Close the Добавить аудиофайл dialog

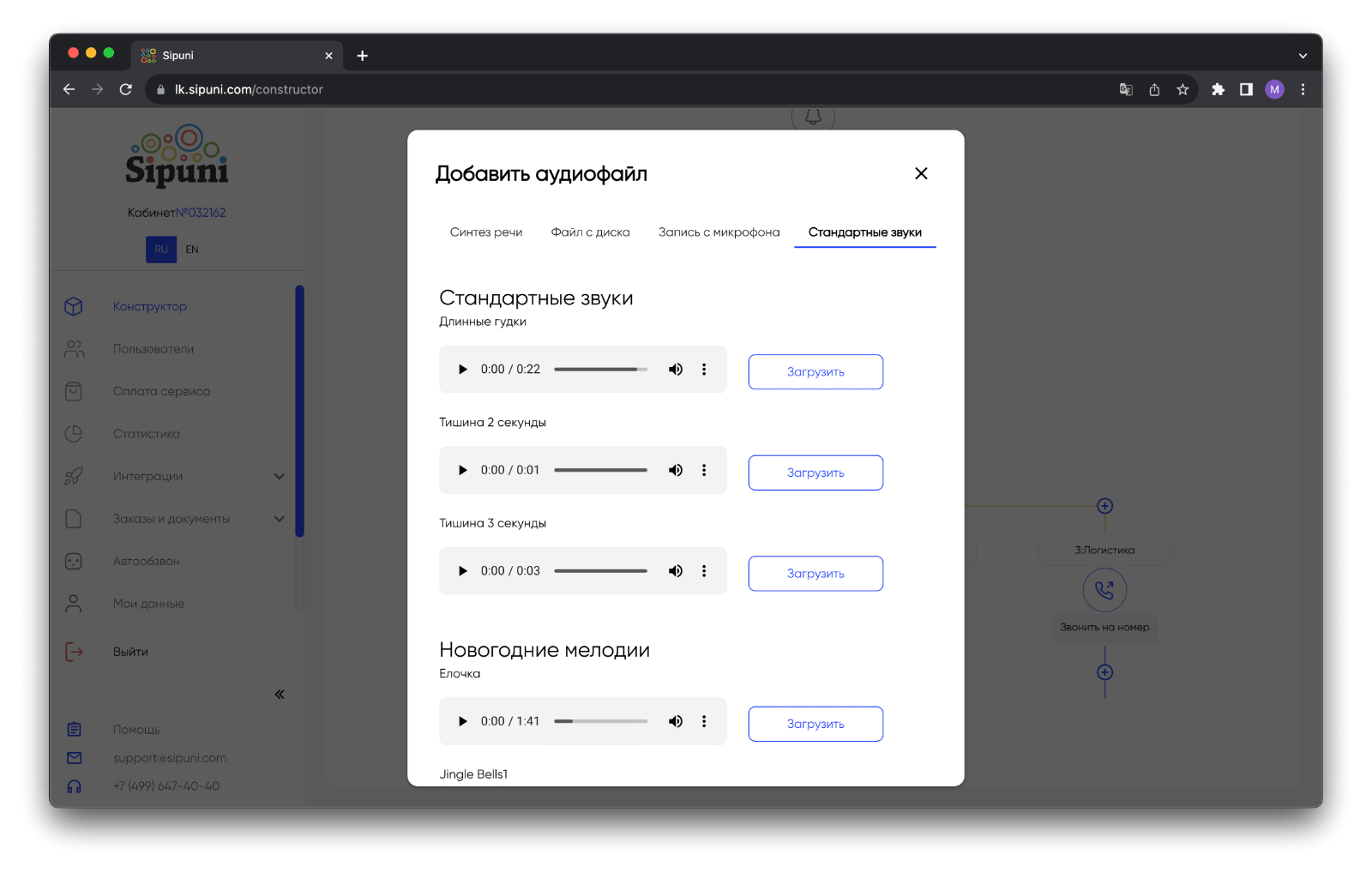point(921,173)
